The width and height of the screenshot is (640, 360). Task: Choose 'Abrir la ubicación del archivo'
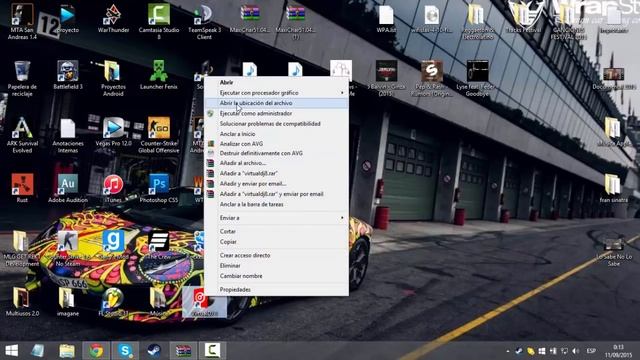tap(277, 103)
